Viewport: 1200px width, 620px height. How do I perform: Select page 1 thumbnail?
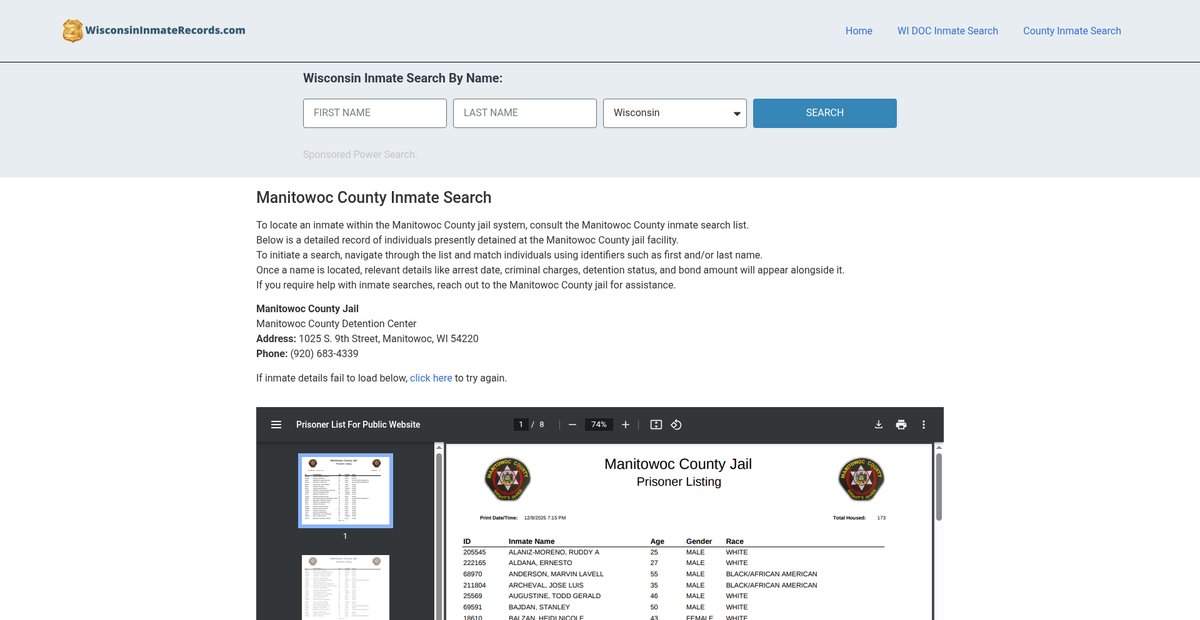pyautogui.click(x=346, y=490)
